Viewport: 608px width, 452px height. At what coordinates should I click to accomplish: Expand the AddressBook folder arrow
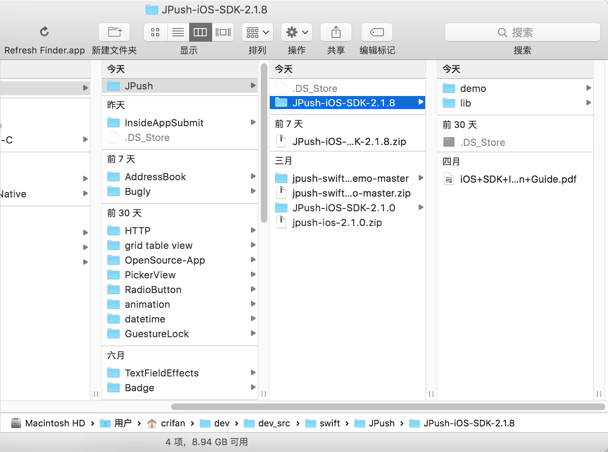[253, 176]
